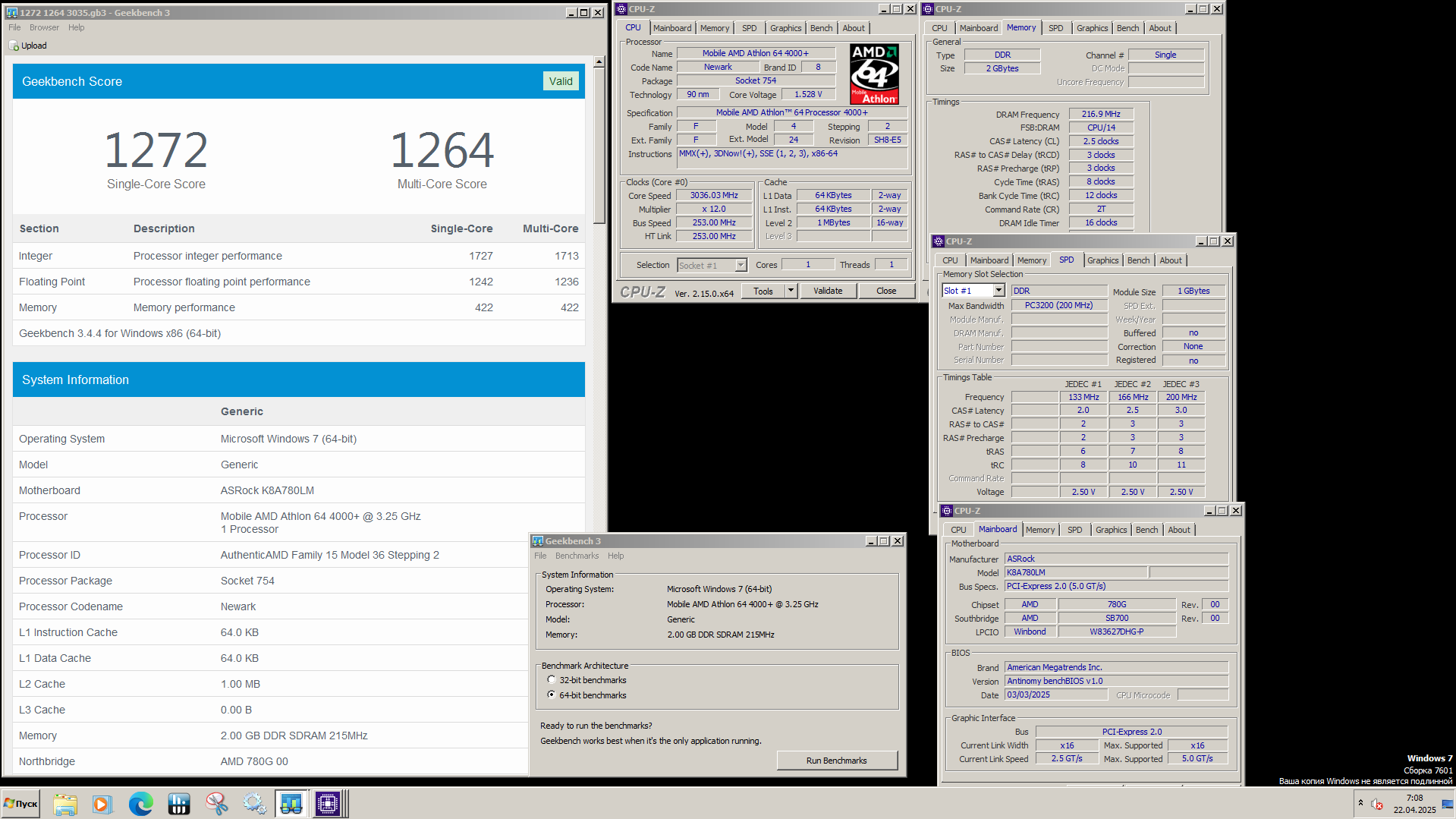Image resolution: width=1456 pixels, height=819 pixels.
Task: Click the Single-Core Score value 1272
Action: pos(156,150)
